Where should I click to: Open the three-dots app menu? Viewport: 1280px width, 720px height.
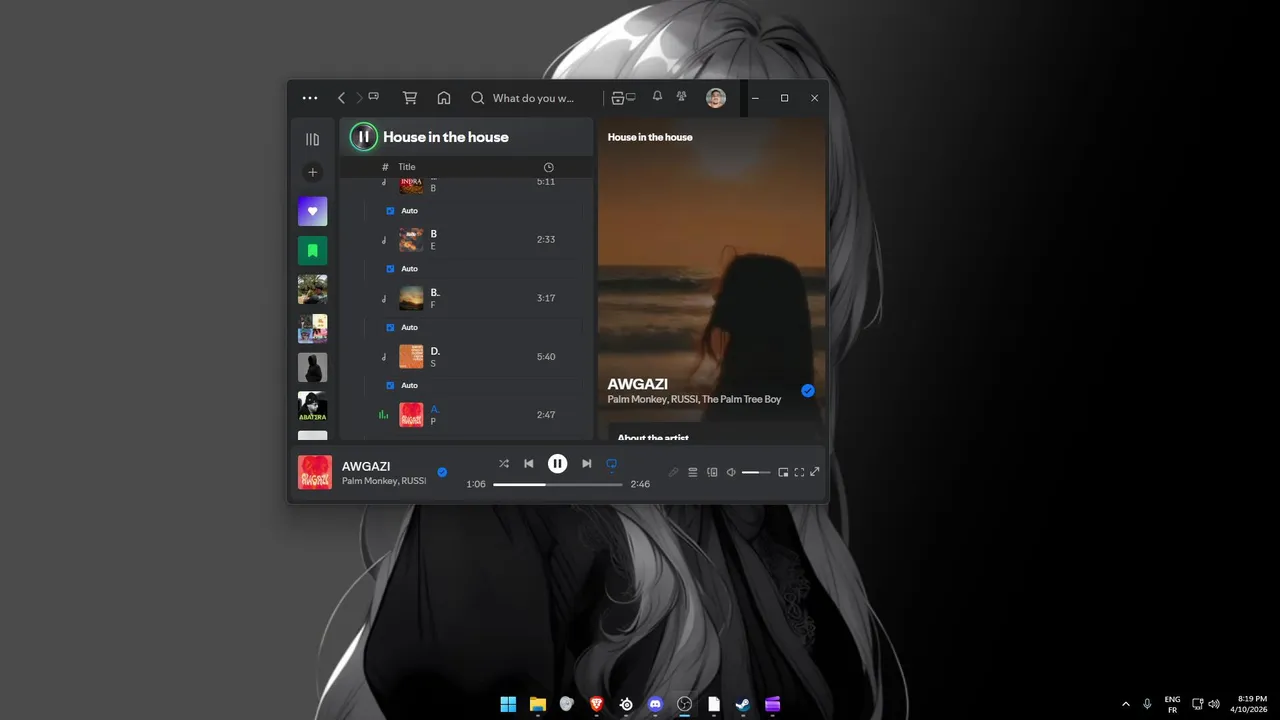(x=310, y=98)
